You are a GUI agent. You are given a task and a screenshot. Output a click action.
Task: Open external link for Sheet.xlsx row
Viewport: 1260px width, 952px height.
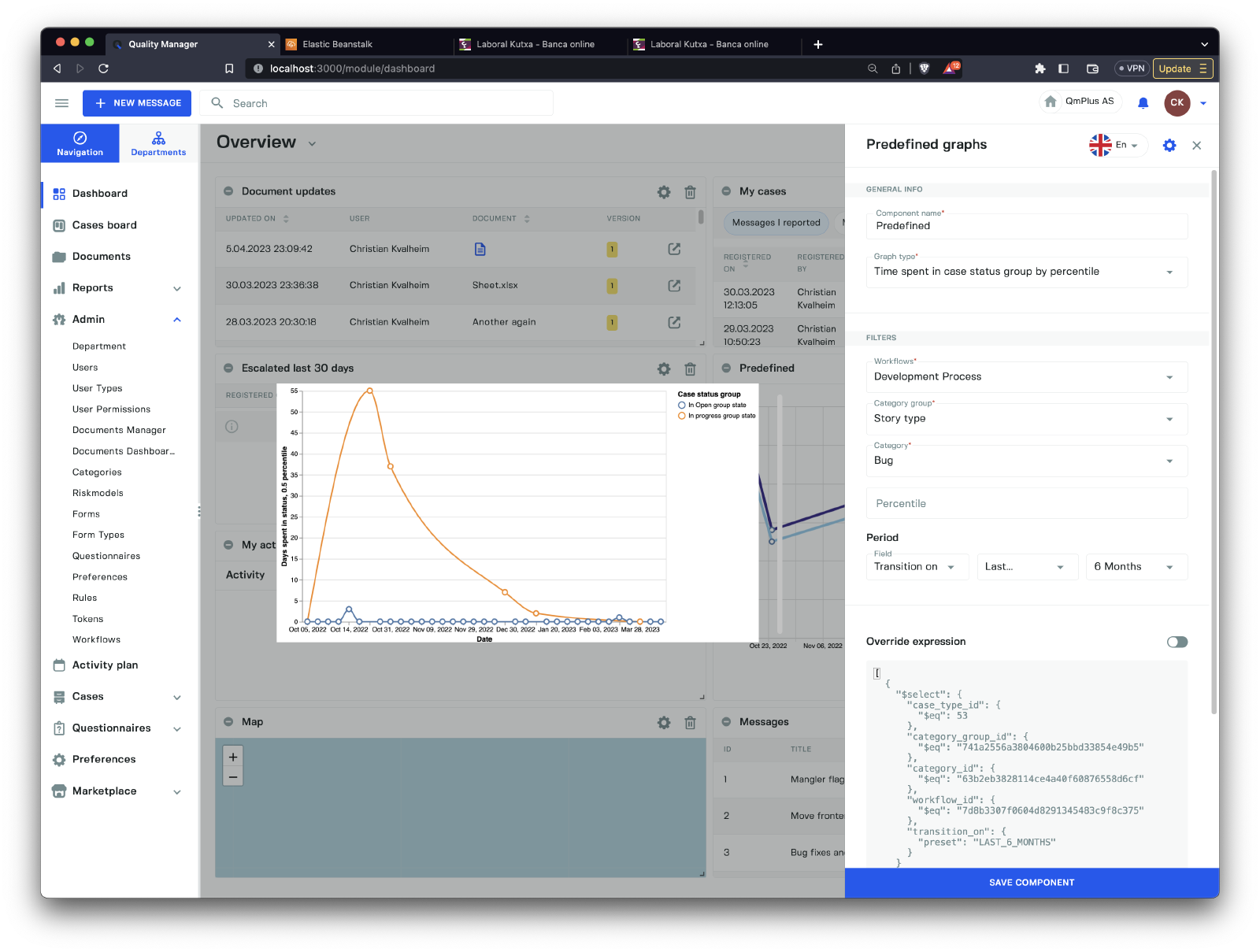point(674,286)
